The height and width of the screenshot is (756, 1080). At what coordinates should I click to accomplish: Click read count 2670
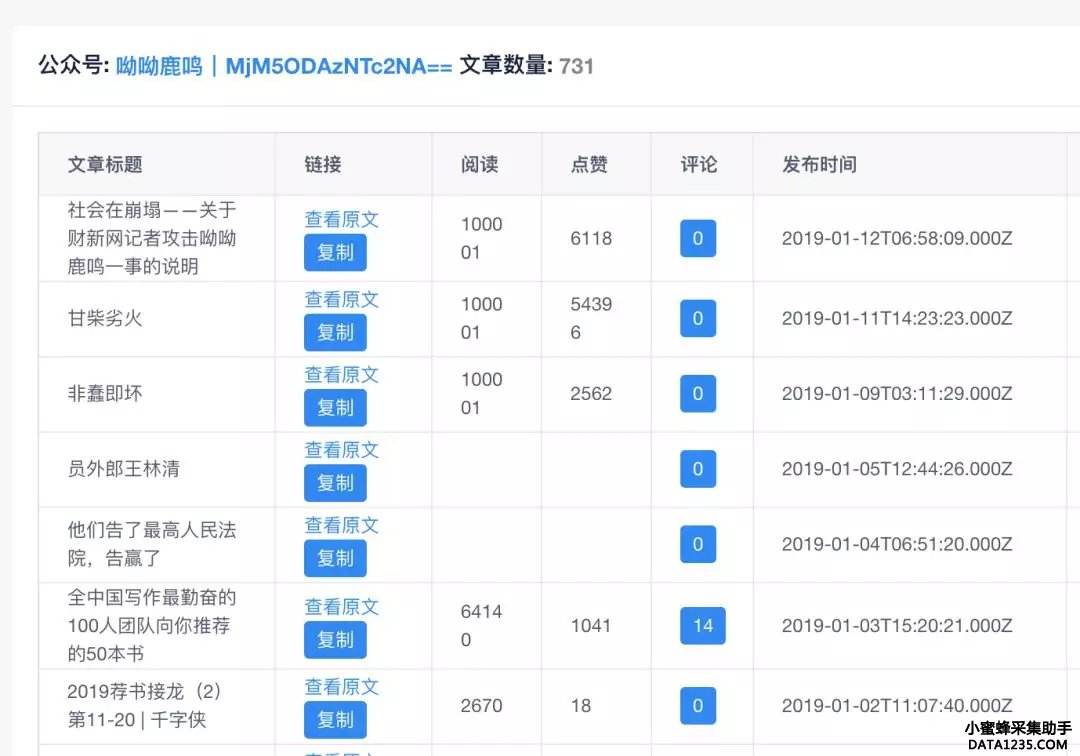tap(481, 706)
